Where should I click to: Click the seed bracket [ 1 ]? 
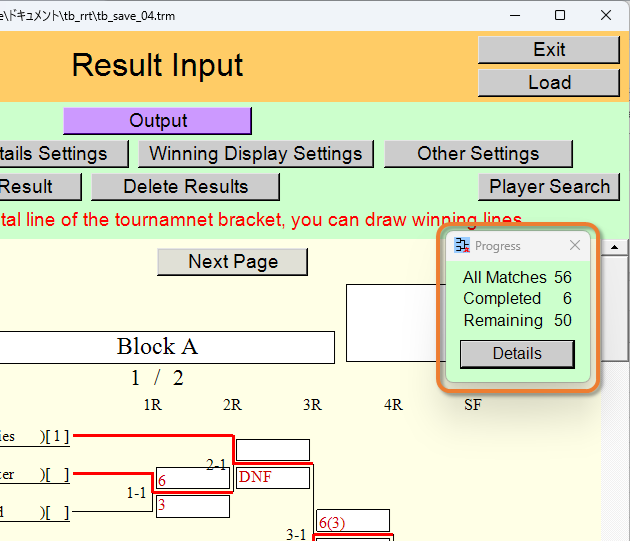pyautogui.click(x=57, y=436)
